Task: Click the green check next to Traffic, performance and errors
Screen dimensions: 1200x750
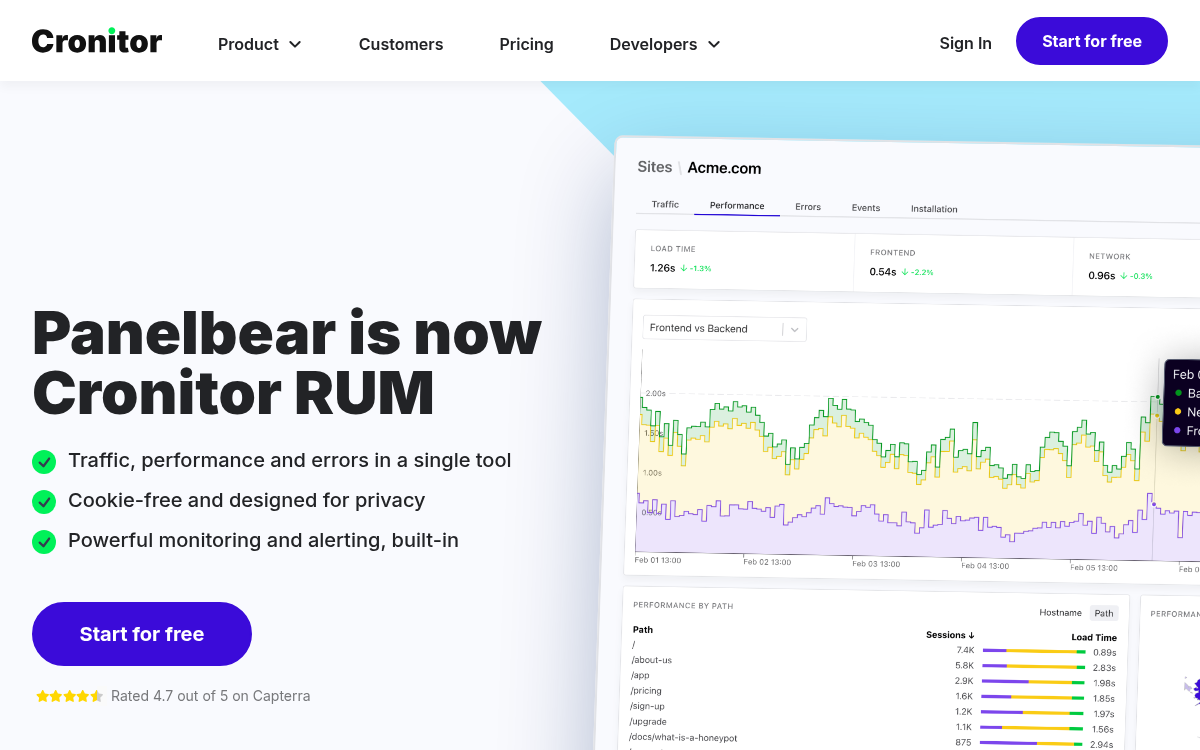Action: click(x=44, y=461)
